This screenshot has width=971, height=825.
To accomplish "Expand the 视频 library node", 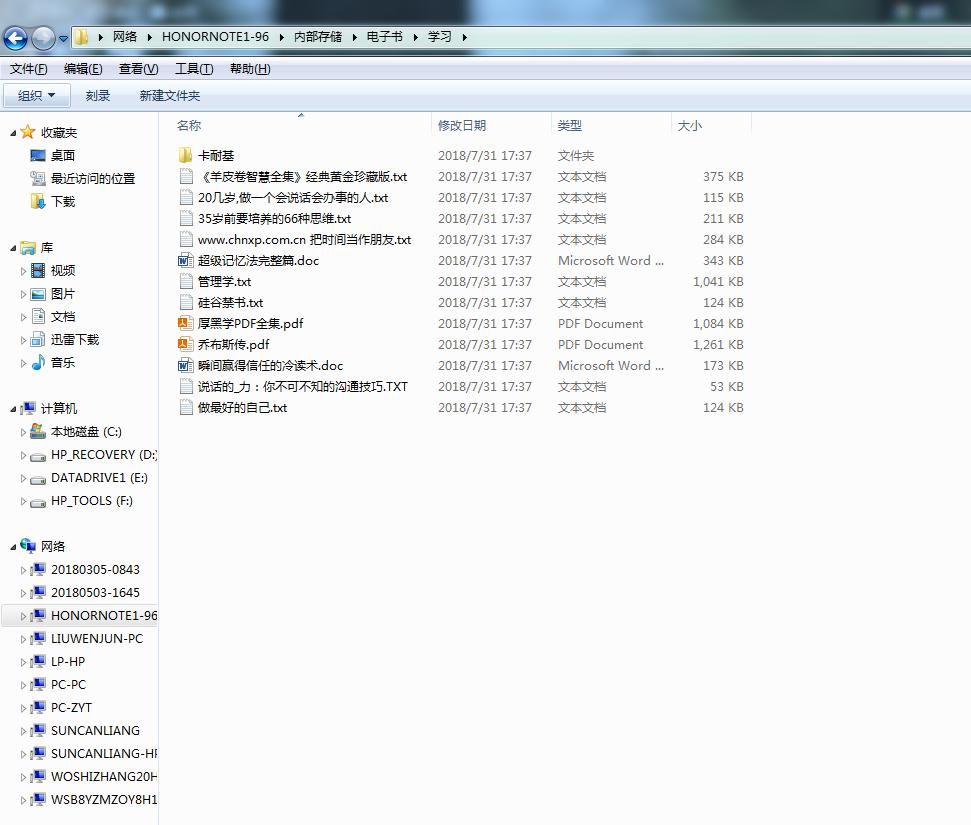I will point(23,271).
